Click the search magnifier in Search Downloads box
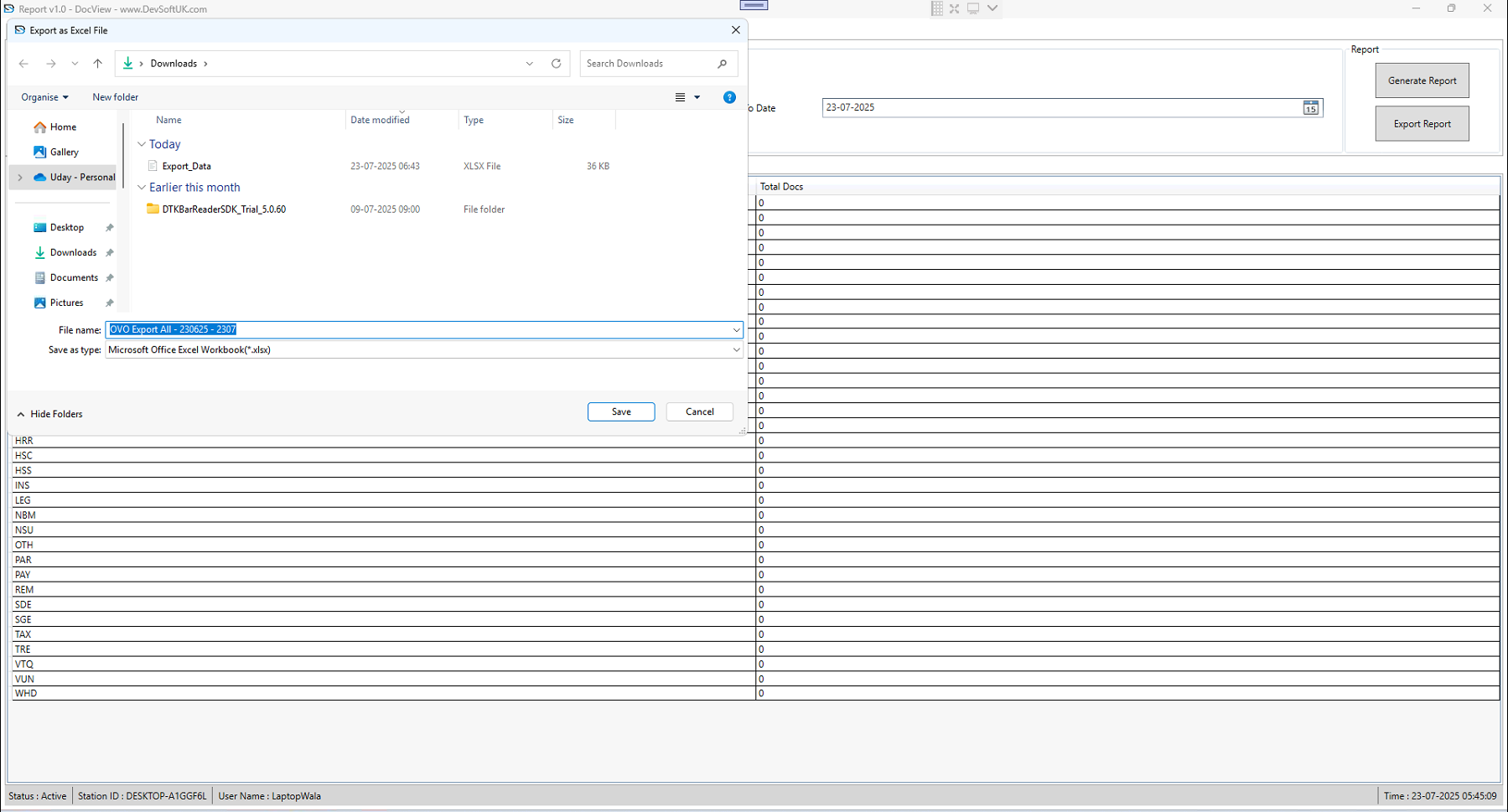 722,63
